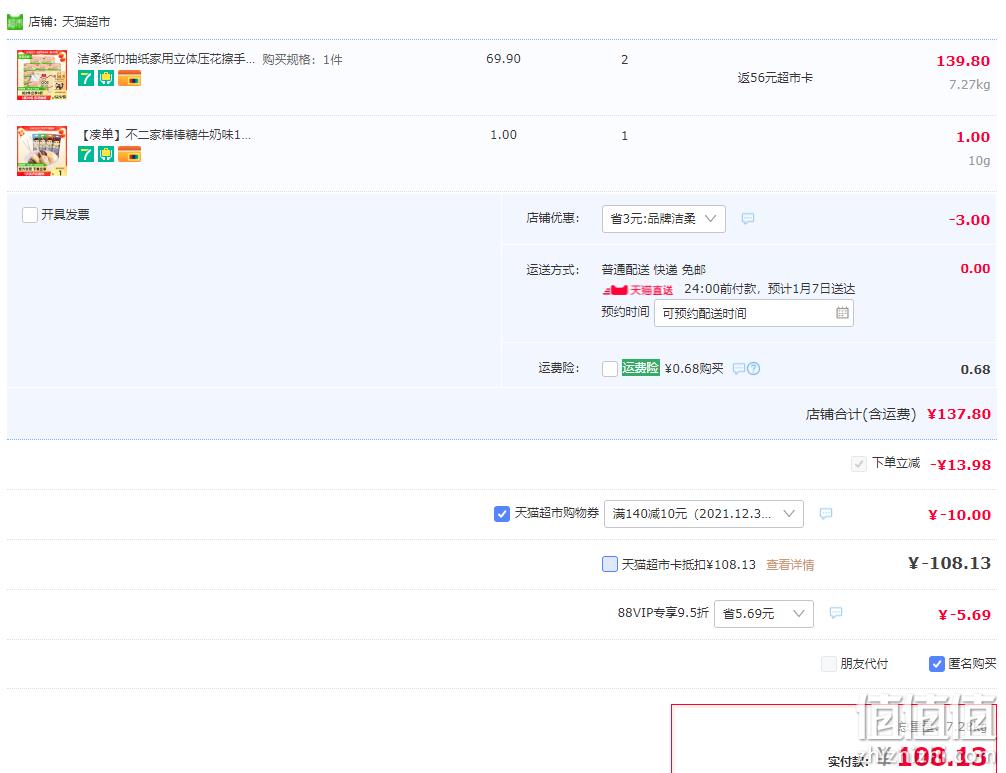Enable the 运费险 shipping insurance checkbox
The image size is (1006, 773).
tap(610, 368)
